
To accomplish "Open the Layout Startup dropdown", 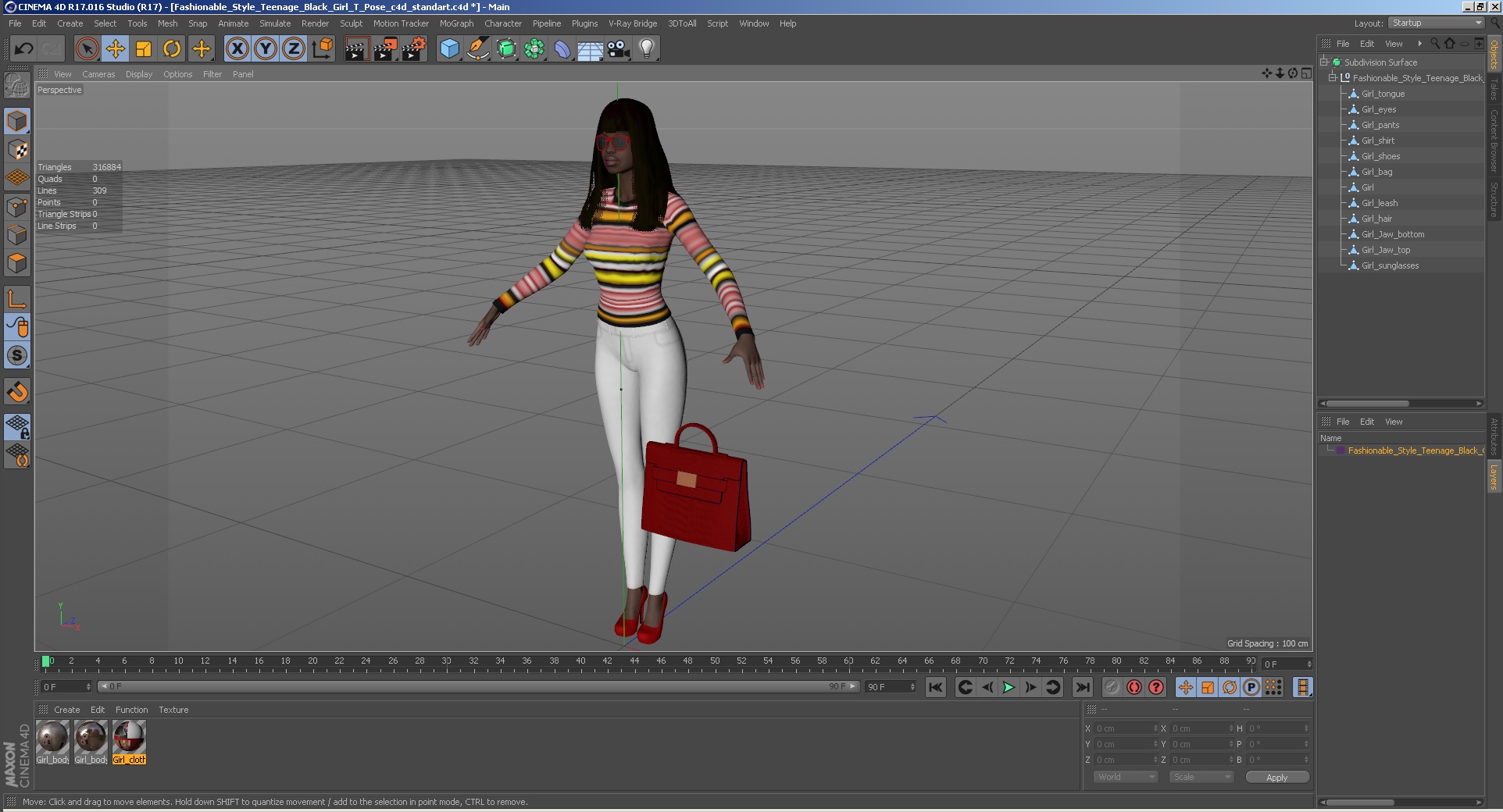I will tap(1436, 23).
